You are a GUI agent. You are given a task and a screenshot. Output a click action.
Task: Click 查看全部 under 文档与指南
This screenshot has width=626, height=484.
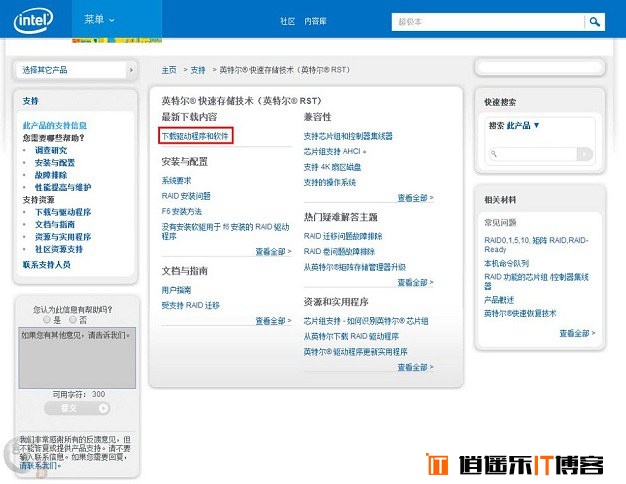[x=273, y=321]
